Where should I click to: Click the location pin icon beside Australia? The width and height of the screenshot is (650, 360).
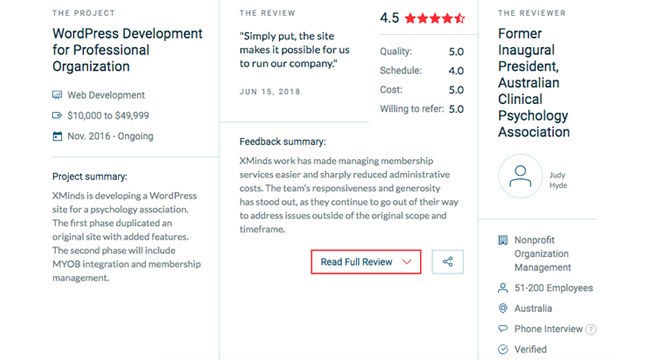click(503, 308)
